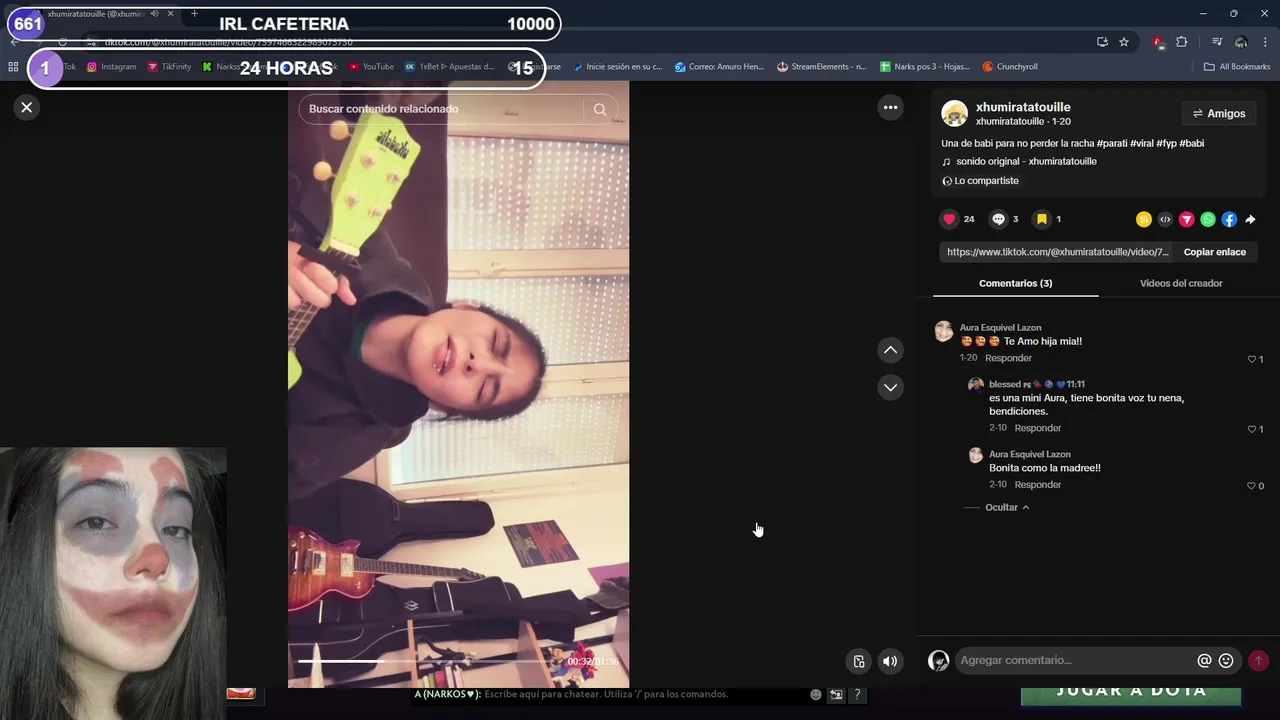Click the @ mention icon
1280x720 pixels.
coord(1204,660)
